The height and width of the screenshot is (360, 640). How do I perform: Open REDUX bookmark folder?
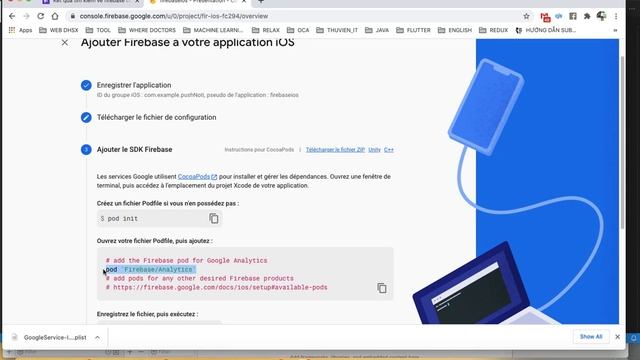tap(493, 30)
